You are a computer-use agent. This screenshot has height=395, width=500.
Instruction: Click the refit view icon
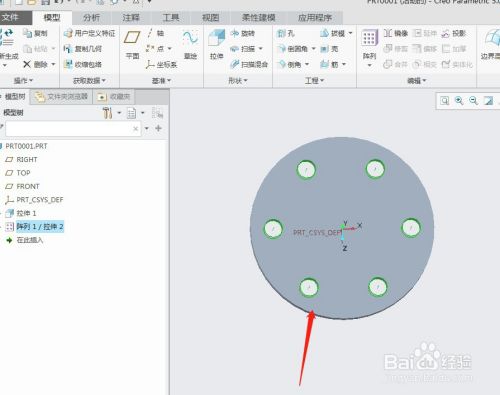click(445, 100)
